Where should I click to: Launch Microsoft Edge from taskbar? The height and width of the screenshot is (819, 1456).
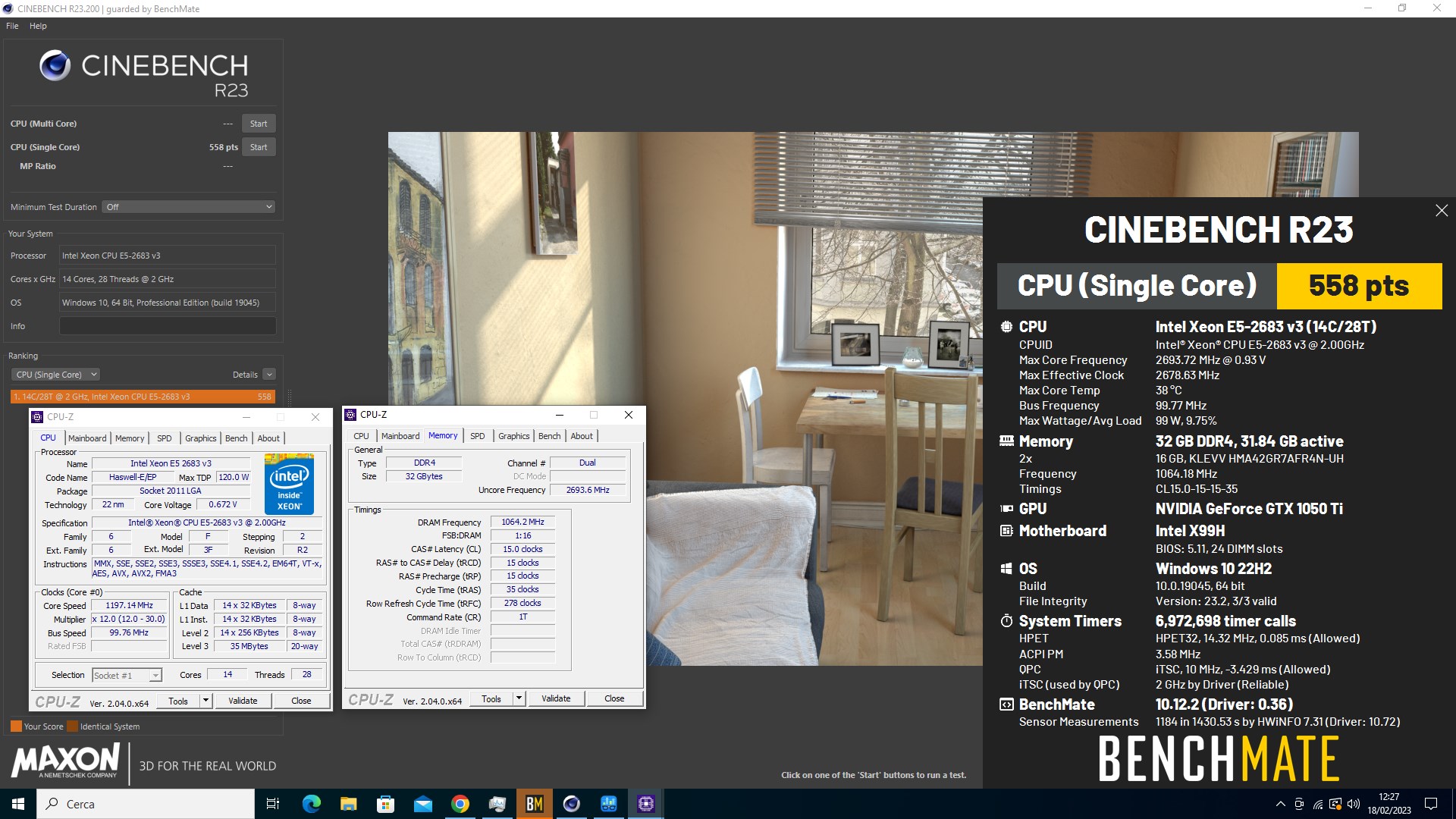(311, 804)
